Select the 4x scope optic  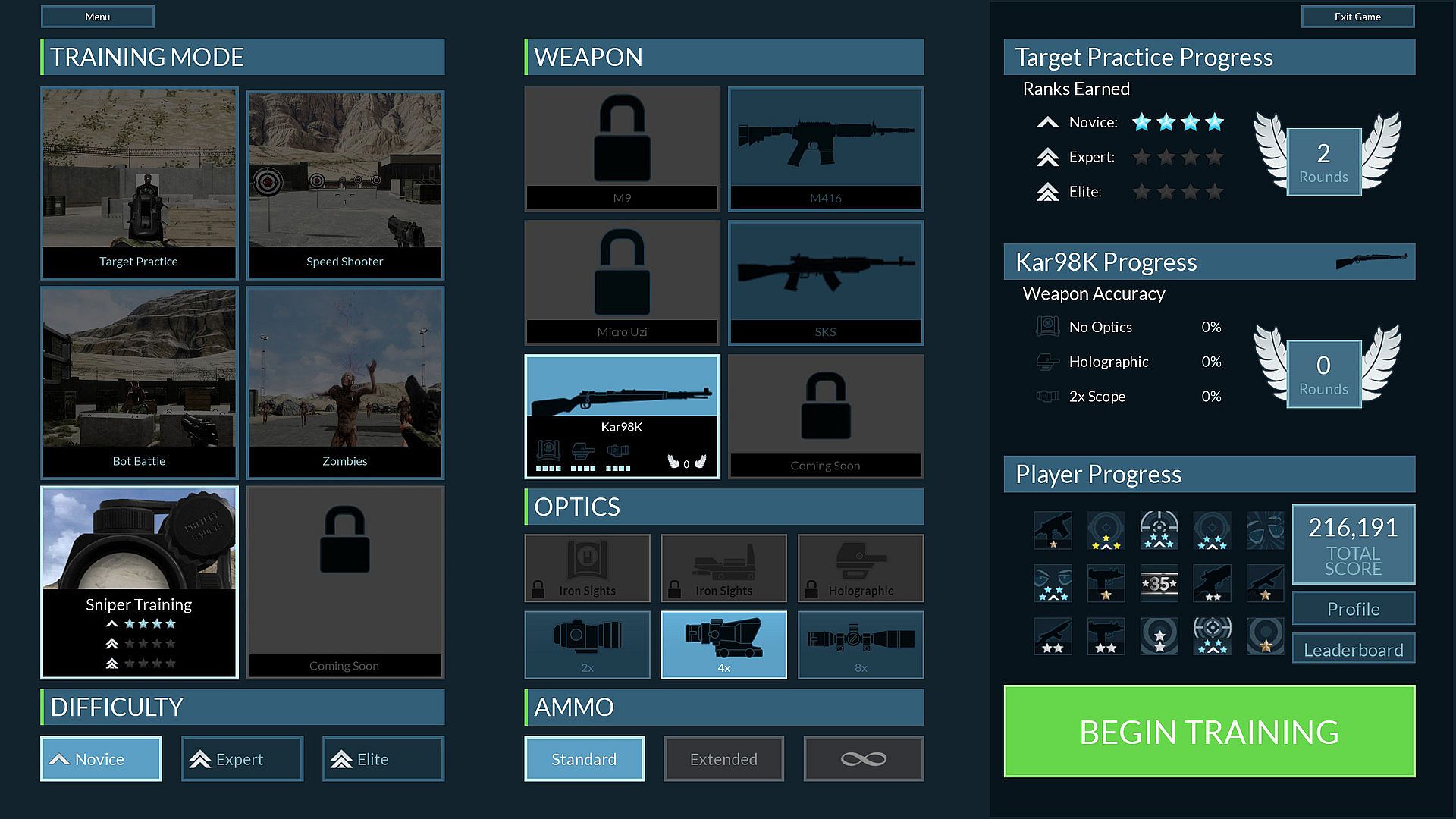pyautogui.click(x=723, y=644)
